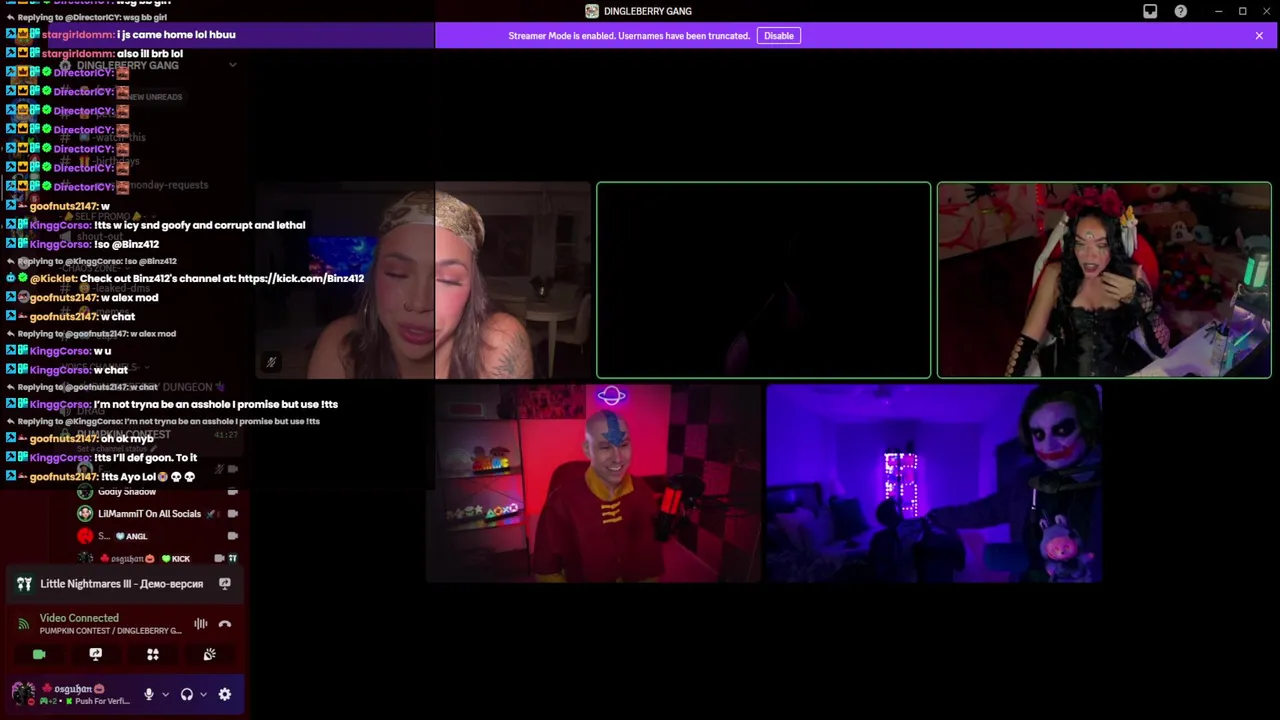
Task: Open the output device chevron beside headphones
Action: [x=203, y=694]
